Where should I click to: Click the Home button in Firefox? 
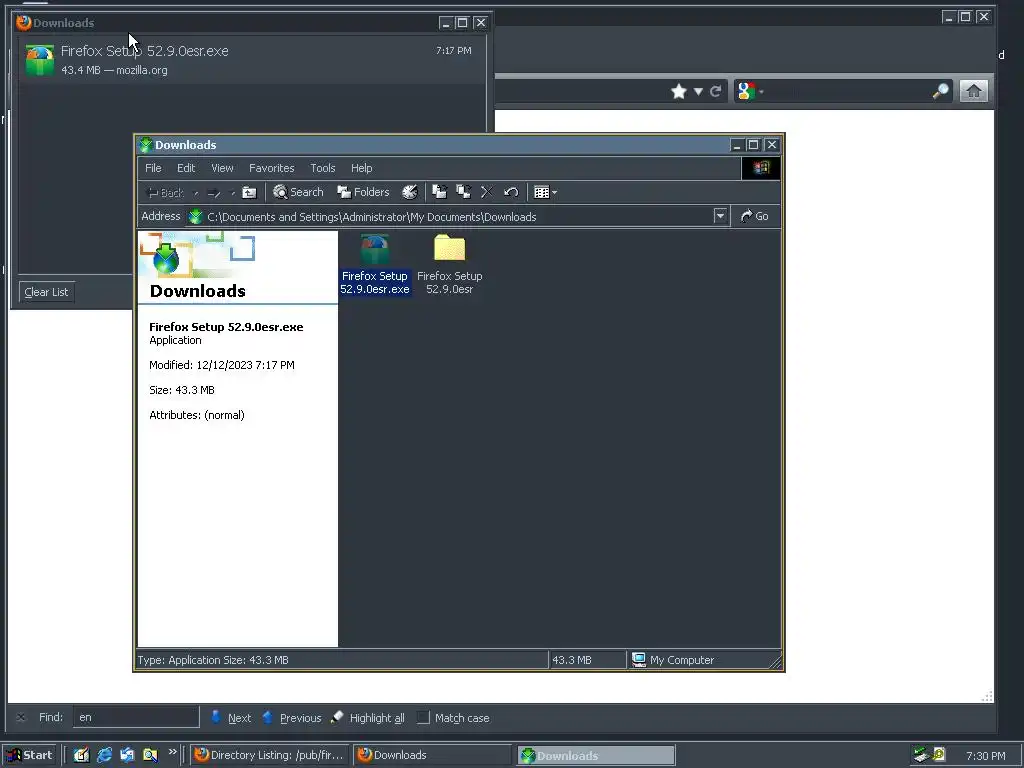974,91
